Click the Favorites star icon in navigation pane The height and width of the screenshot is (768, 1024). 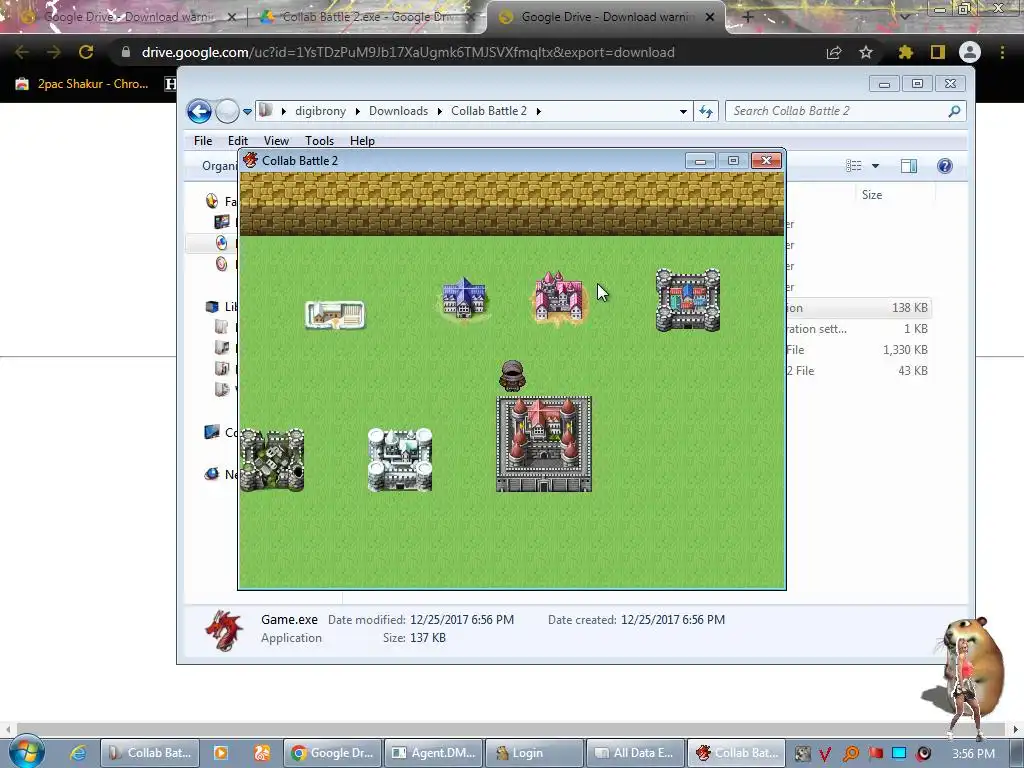click(x=212, y=201)
